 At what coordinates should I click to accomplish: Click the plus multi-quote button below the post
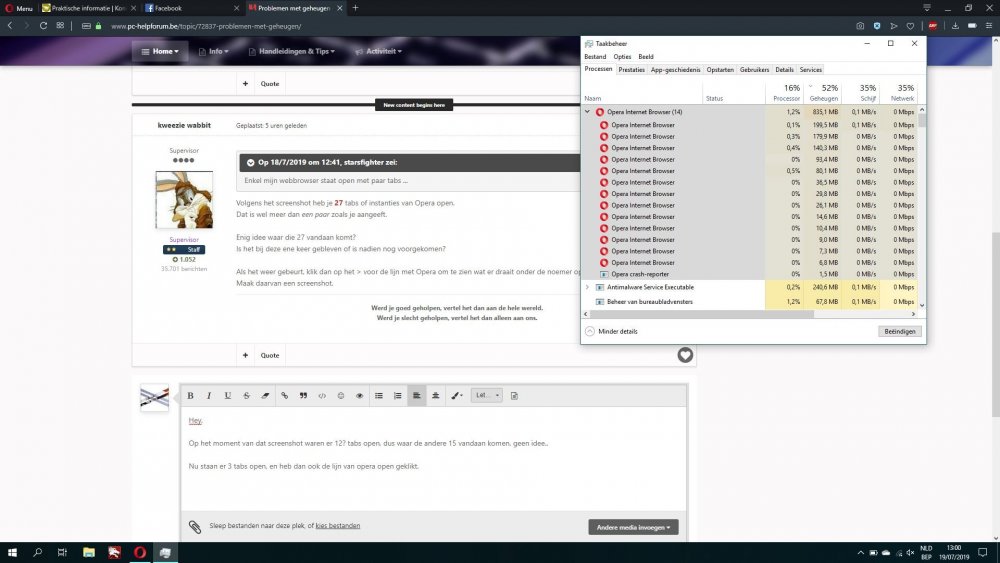[245, 355]
